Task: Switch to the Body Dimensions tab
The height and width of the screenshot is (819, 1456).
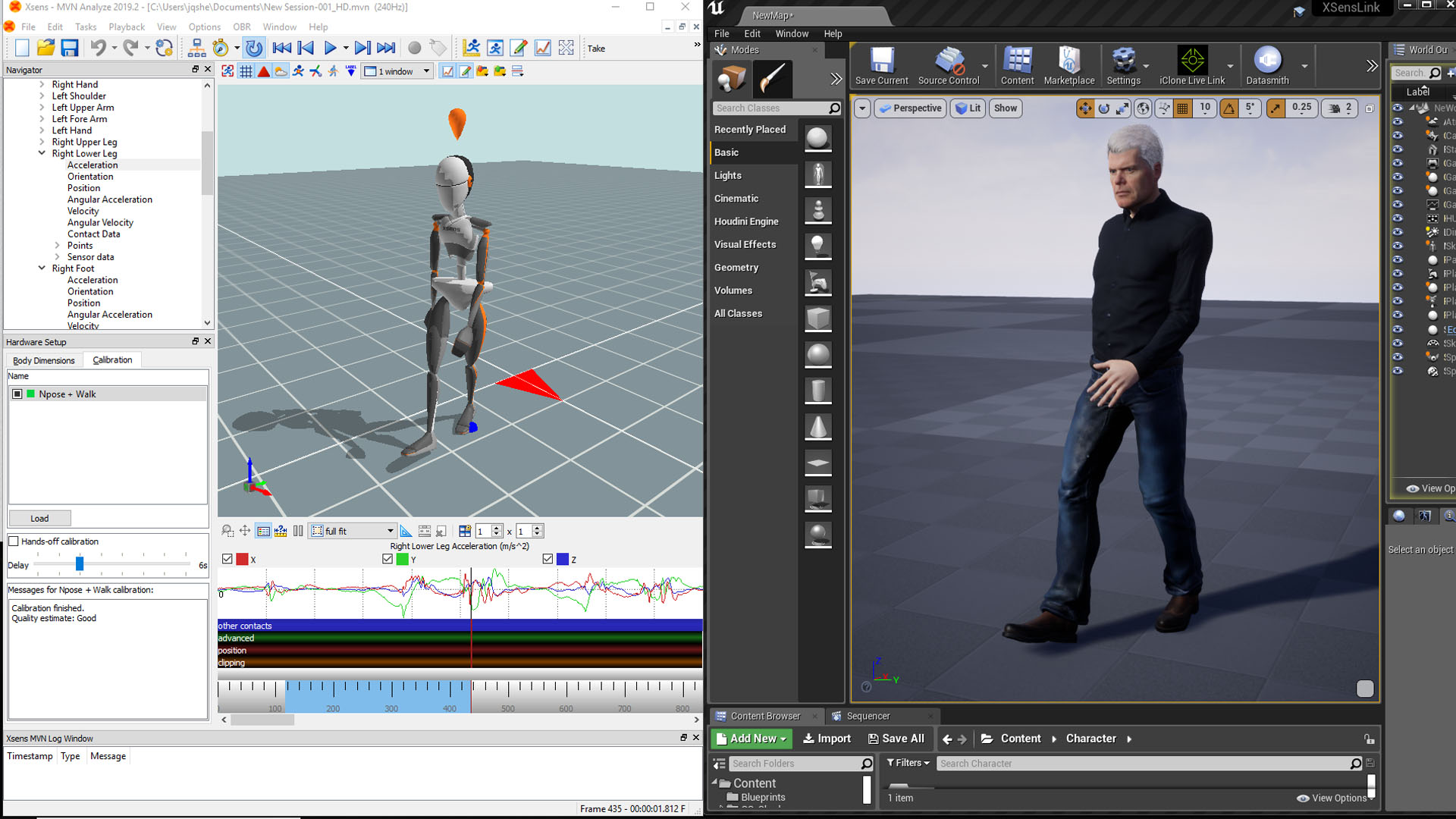Action: (44, 360)
